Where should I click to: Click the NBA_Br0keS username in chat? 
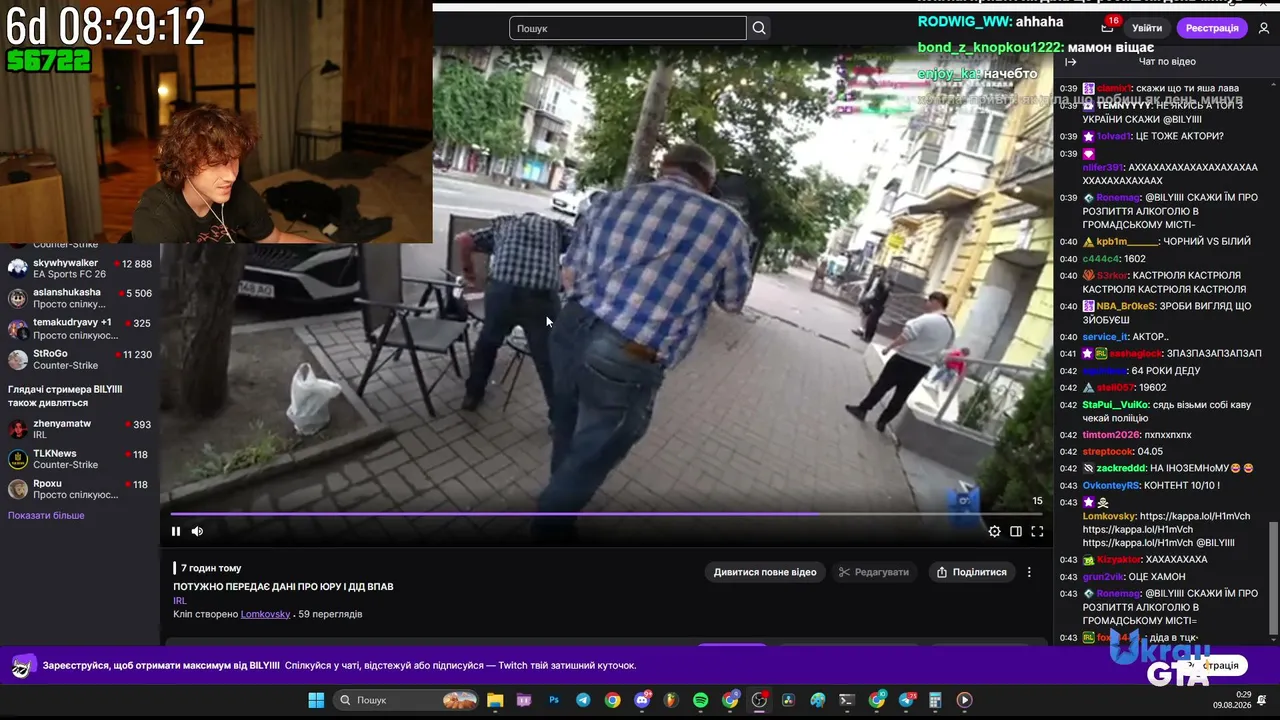[x=1125, y=306]
